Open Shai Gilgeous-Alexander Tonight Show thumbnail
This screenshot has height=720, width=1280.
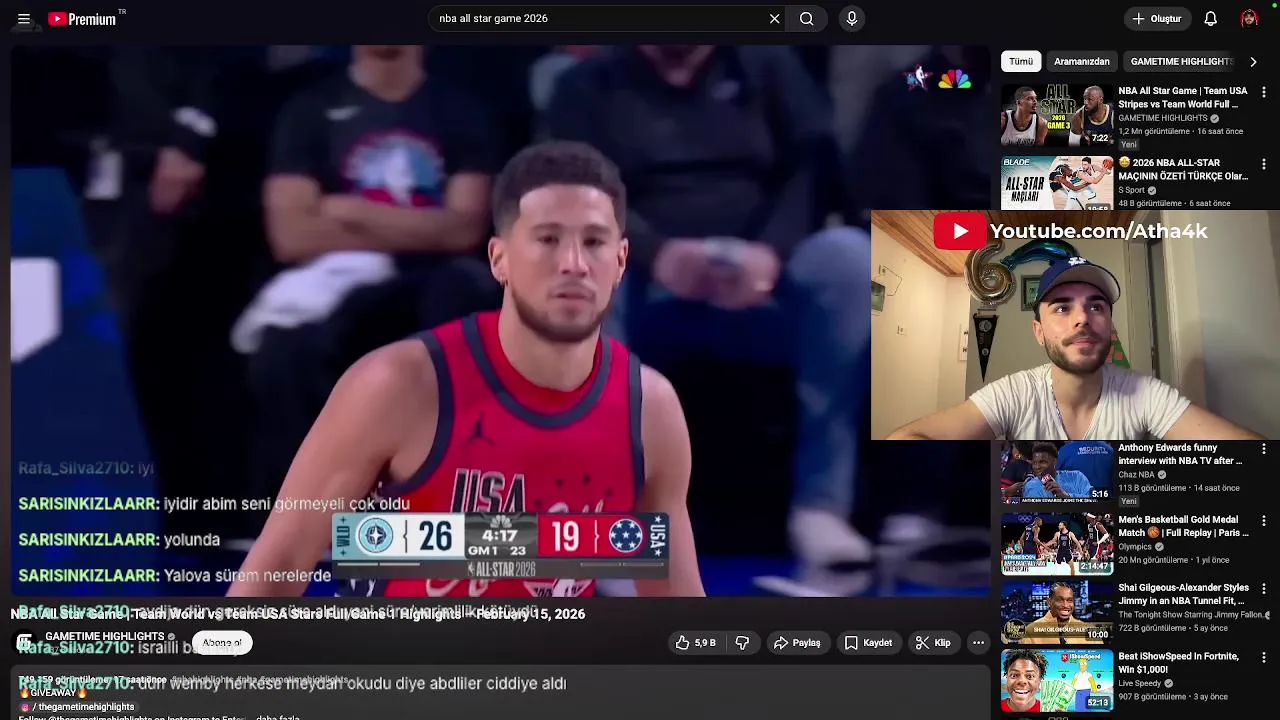click(x=1057, y=612)
